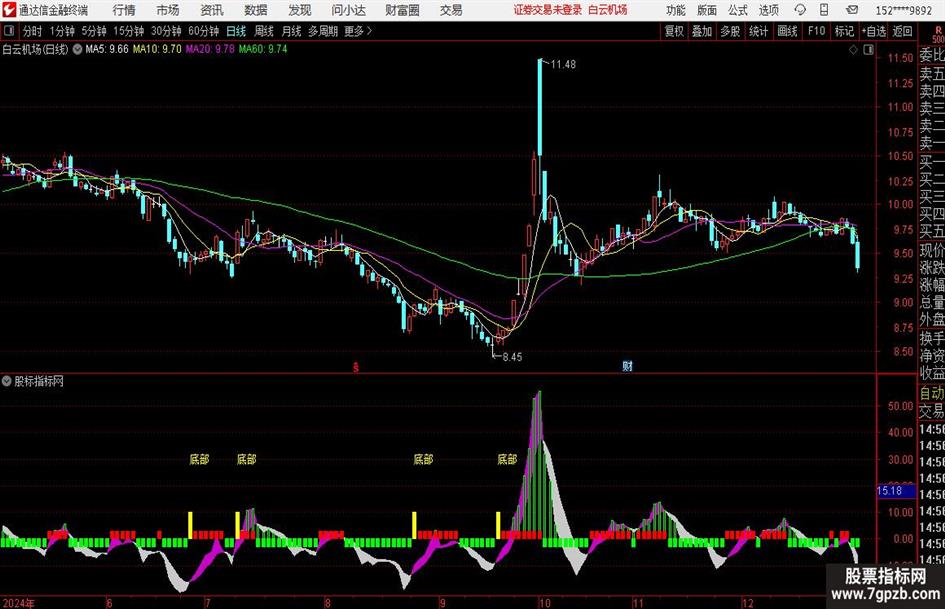Click the 证券交易未登录 login link
Viewport: 945px width, 609px height.
pyautogui.click(x=545, y=10)
